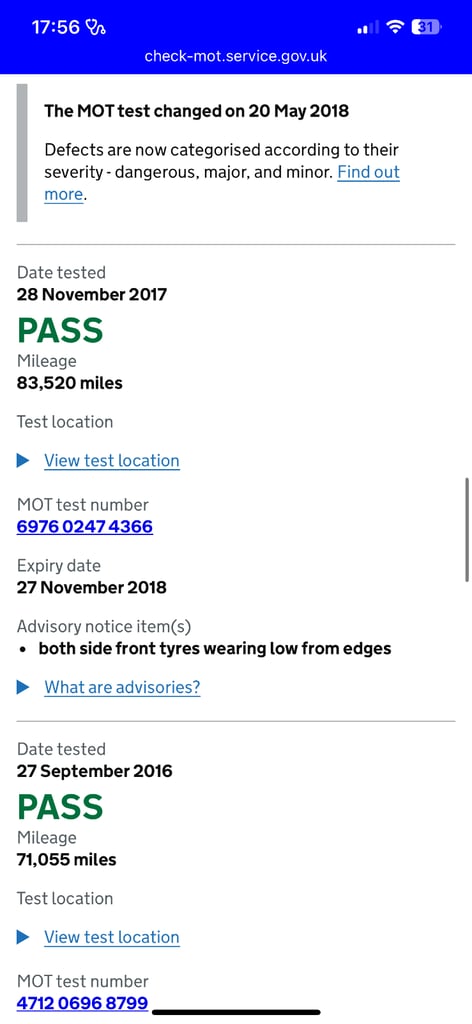This screenshot has height=1024, width=472.
Task: Open MOT test number 4712 0696 8799
Action: pyautogui.click(x=82, y=1003)
